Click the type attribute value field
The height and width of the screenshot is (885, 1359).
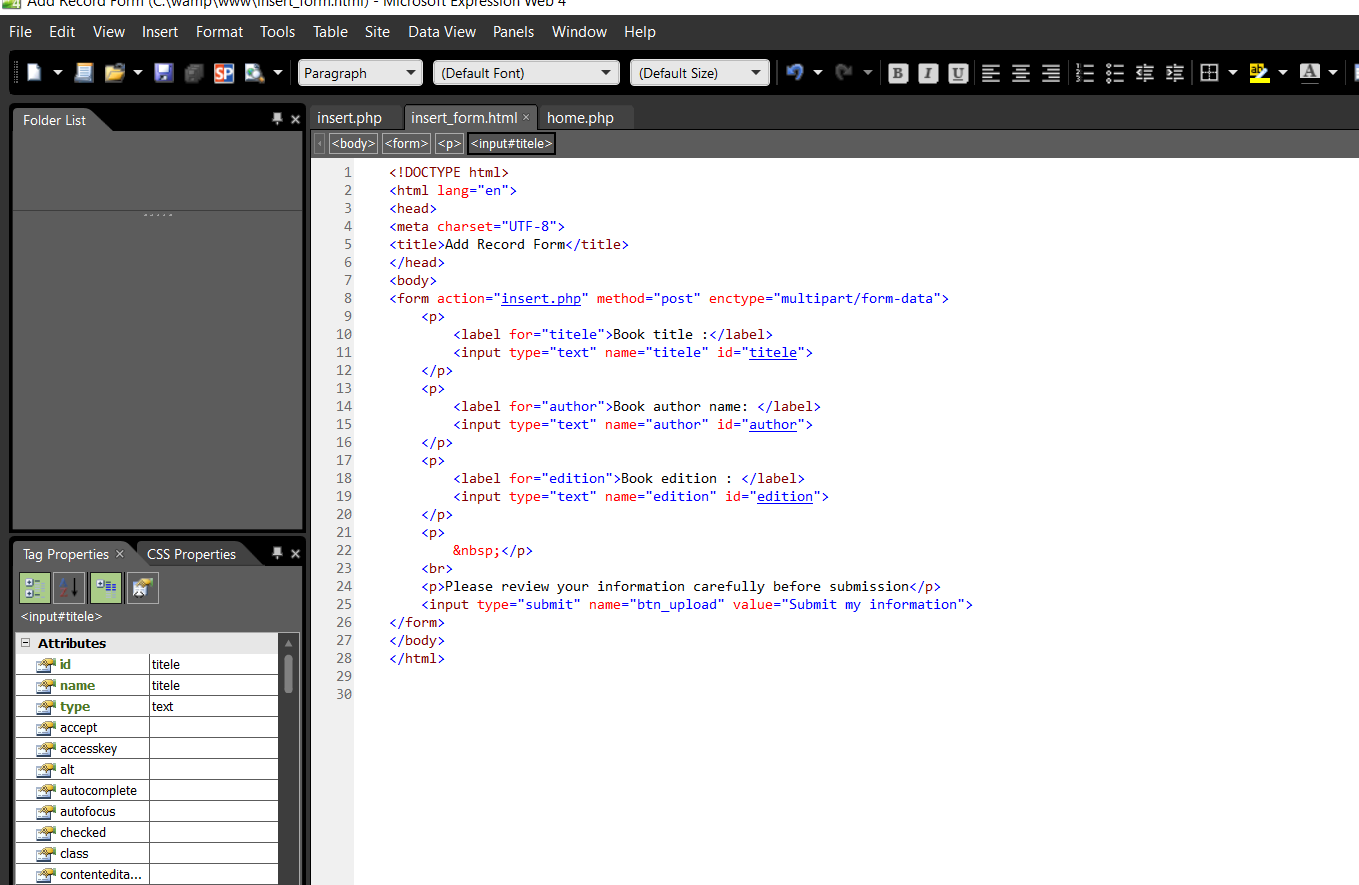213,706
